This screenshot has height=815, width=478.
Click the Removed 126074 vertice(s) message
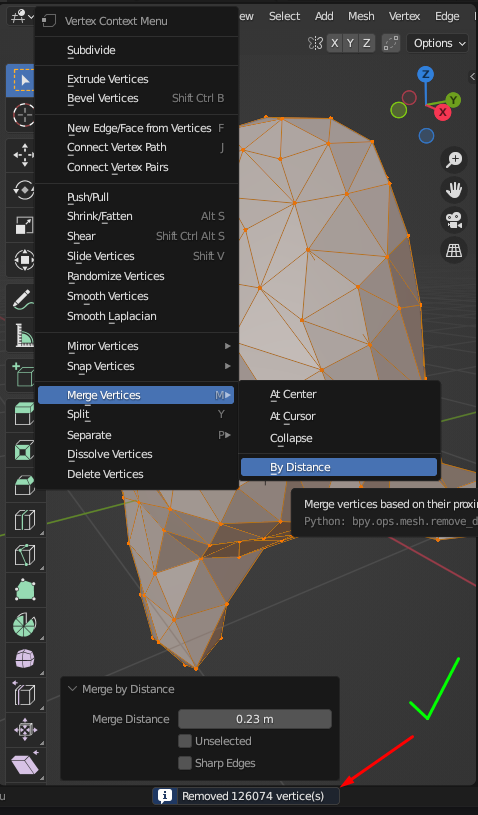tap(253, 796)
